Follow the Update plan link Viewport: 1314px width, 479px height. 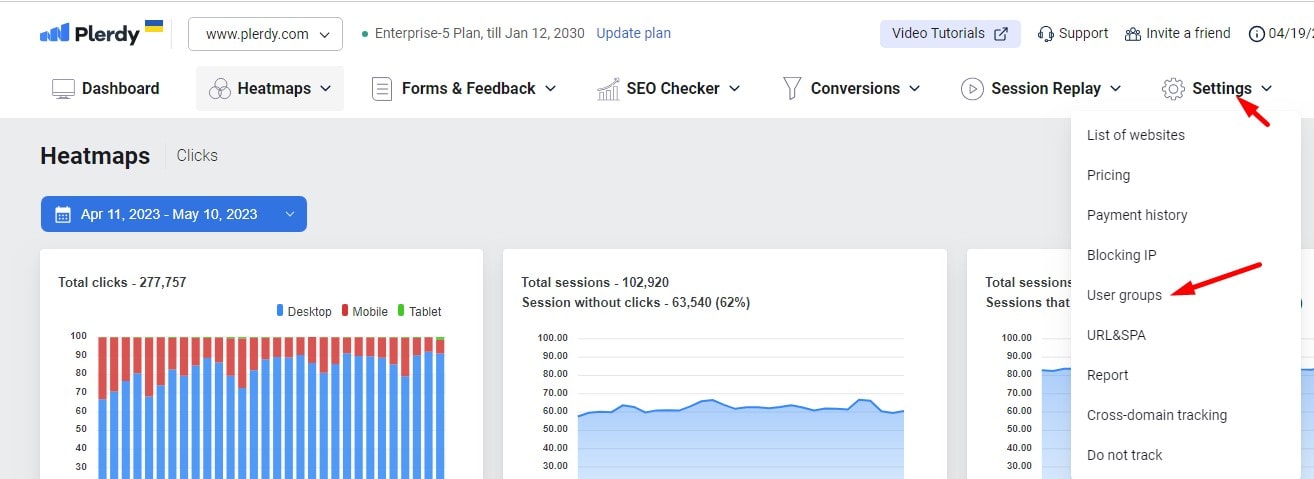(633, 33)
